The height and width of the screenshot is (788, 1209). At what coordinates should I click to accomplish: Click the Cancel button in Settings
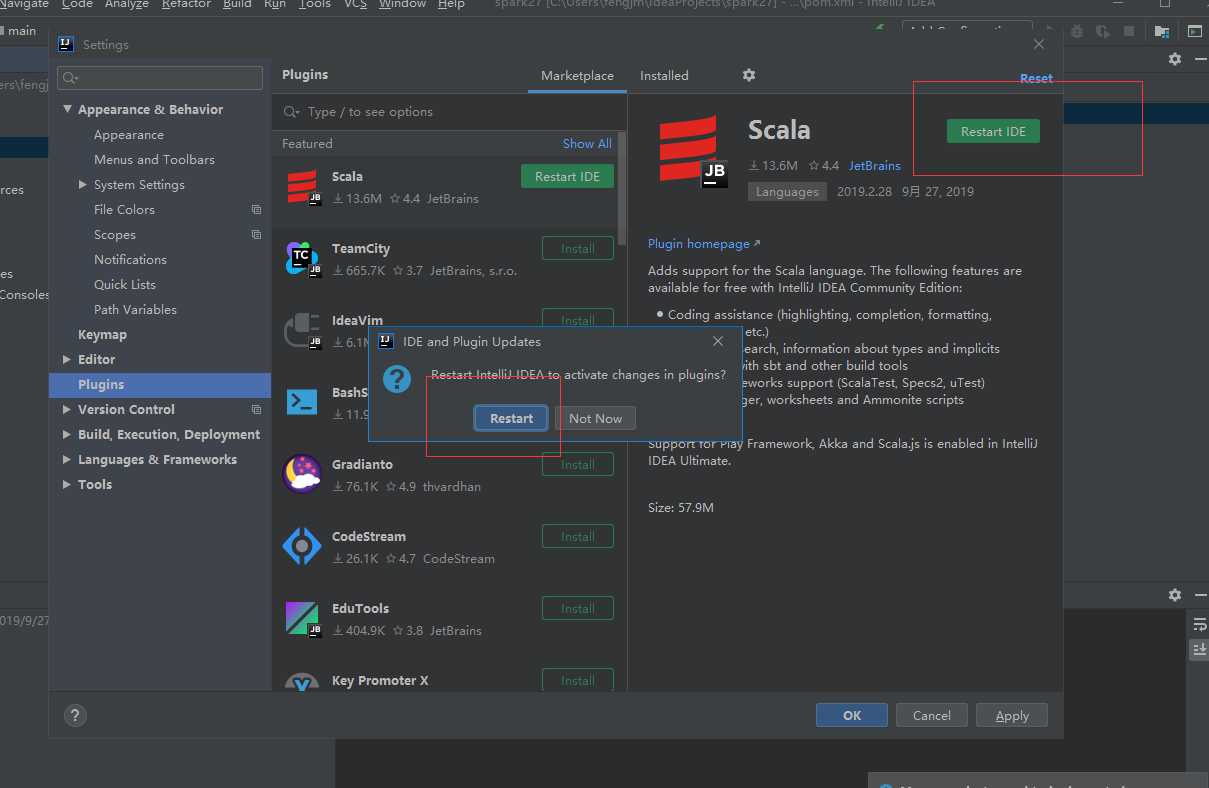pyautogui.click(x=931, y=715)
